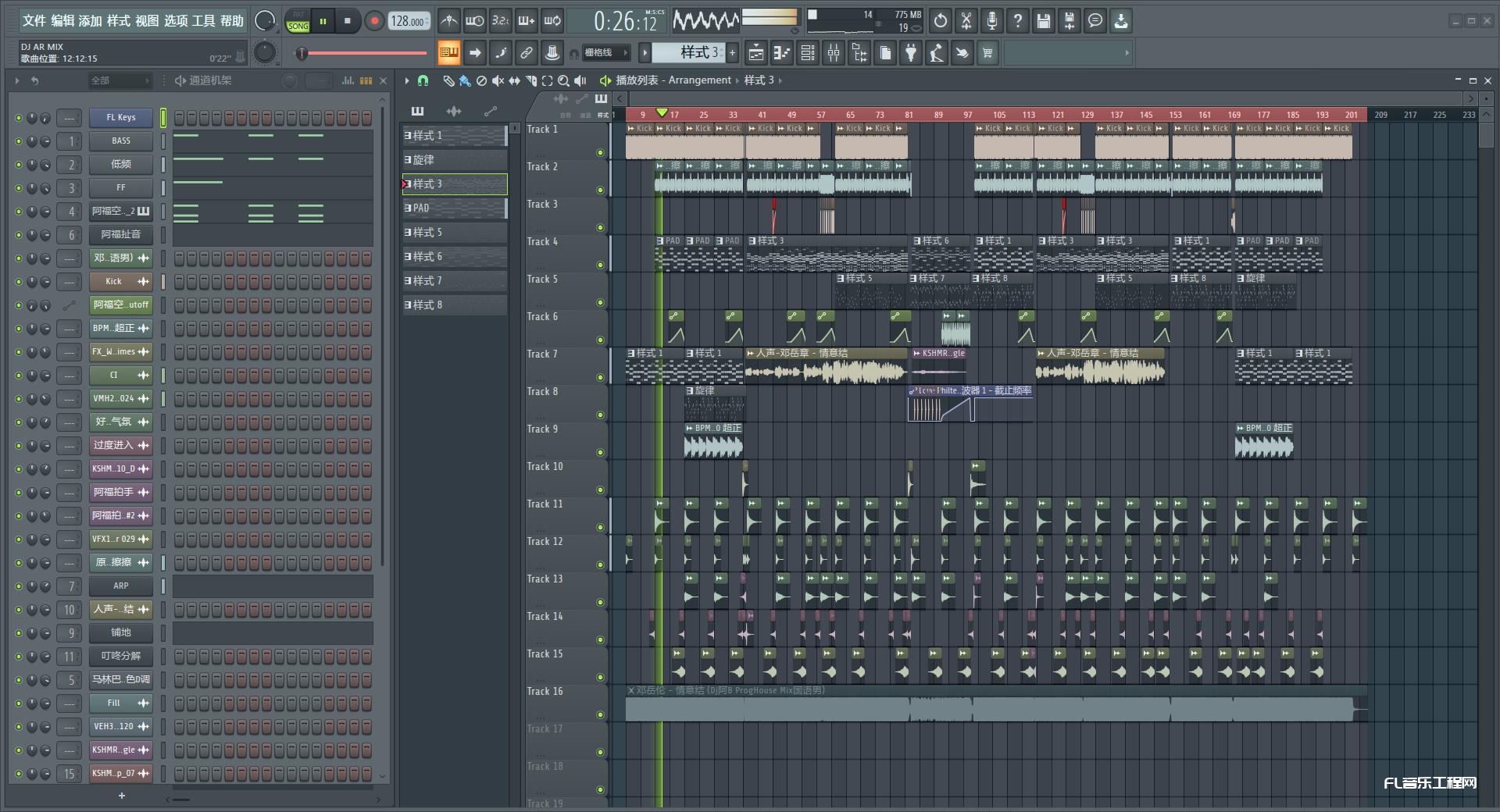
Task: Click the metronome icon
Action: [x=448, y=21]
